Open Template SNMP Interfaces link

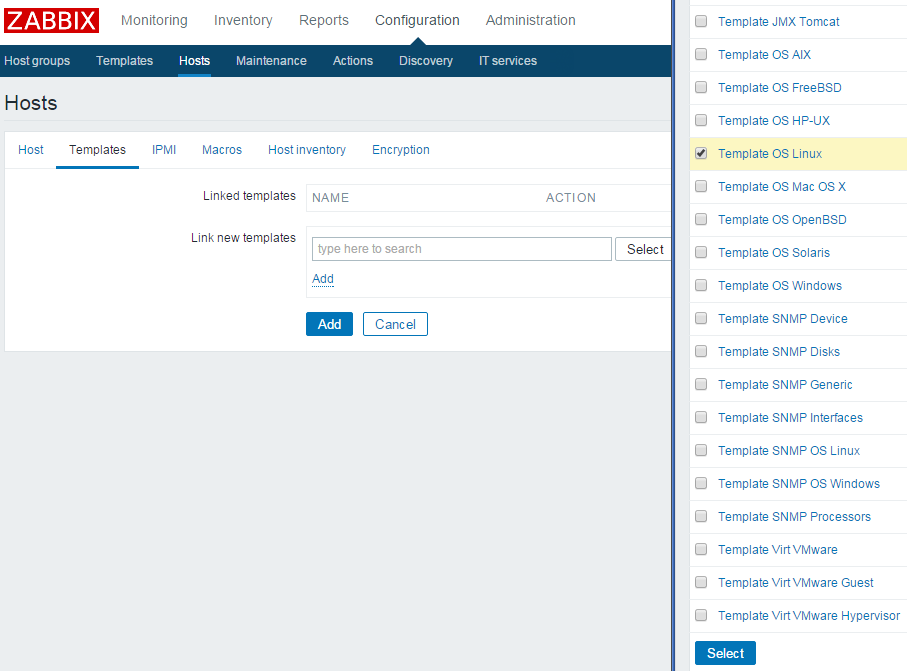[x=790, y=418]
